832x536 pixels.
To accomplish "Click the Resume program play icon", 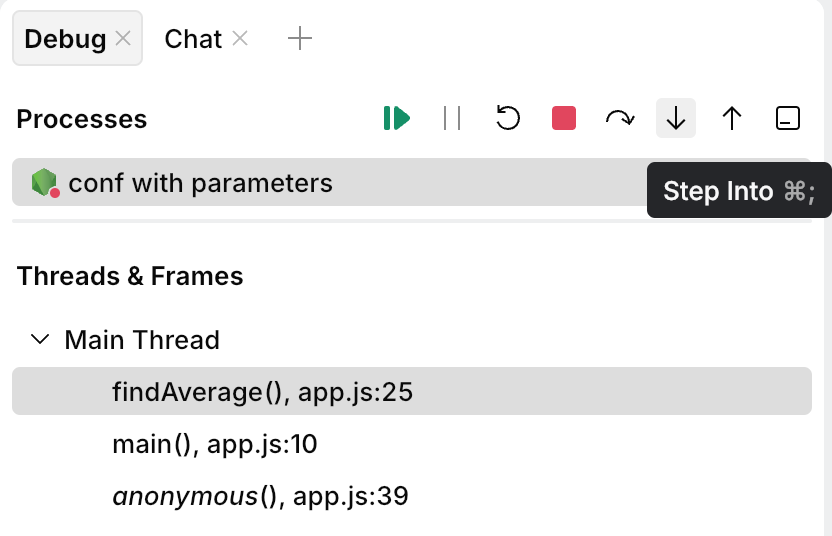I will (396, 119).
